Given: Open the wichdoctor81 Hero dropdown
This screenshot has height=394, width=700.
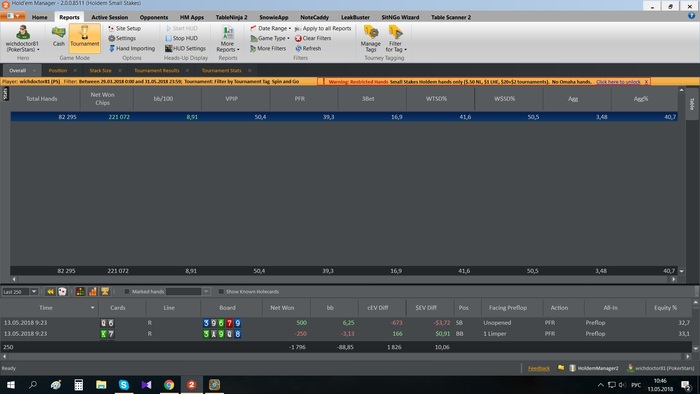Looking at the screenshot, I should pyautogui.click(x=22, y=38).
